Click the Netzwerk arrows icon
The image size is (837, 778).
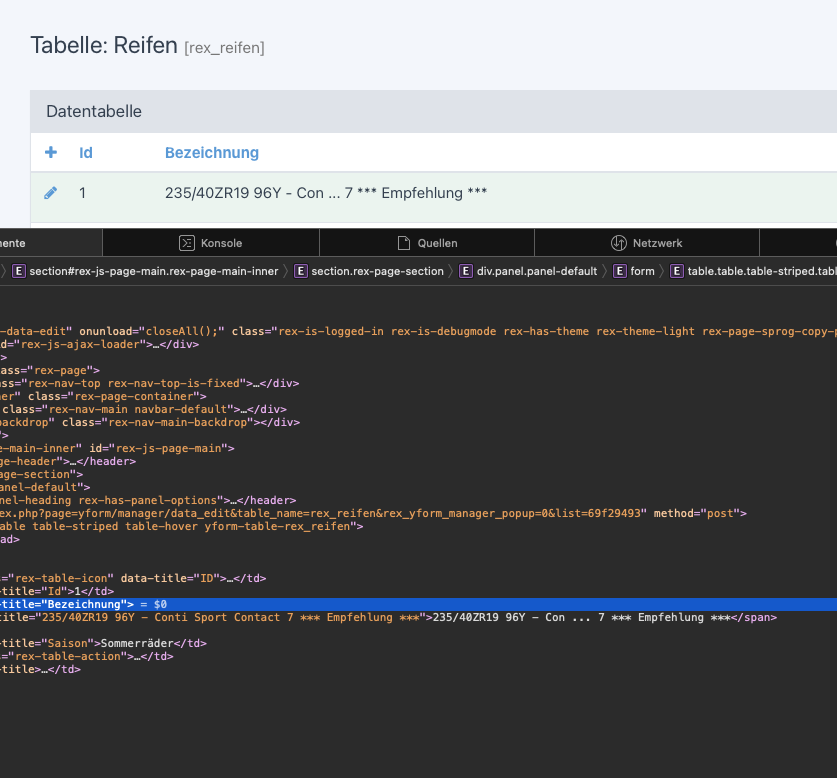coord(619,243)
